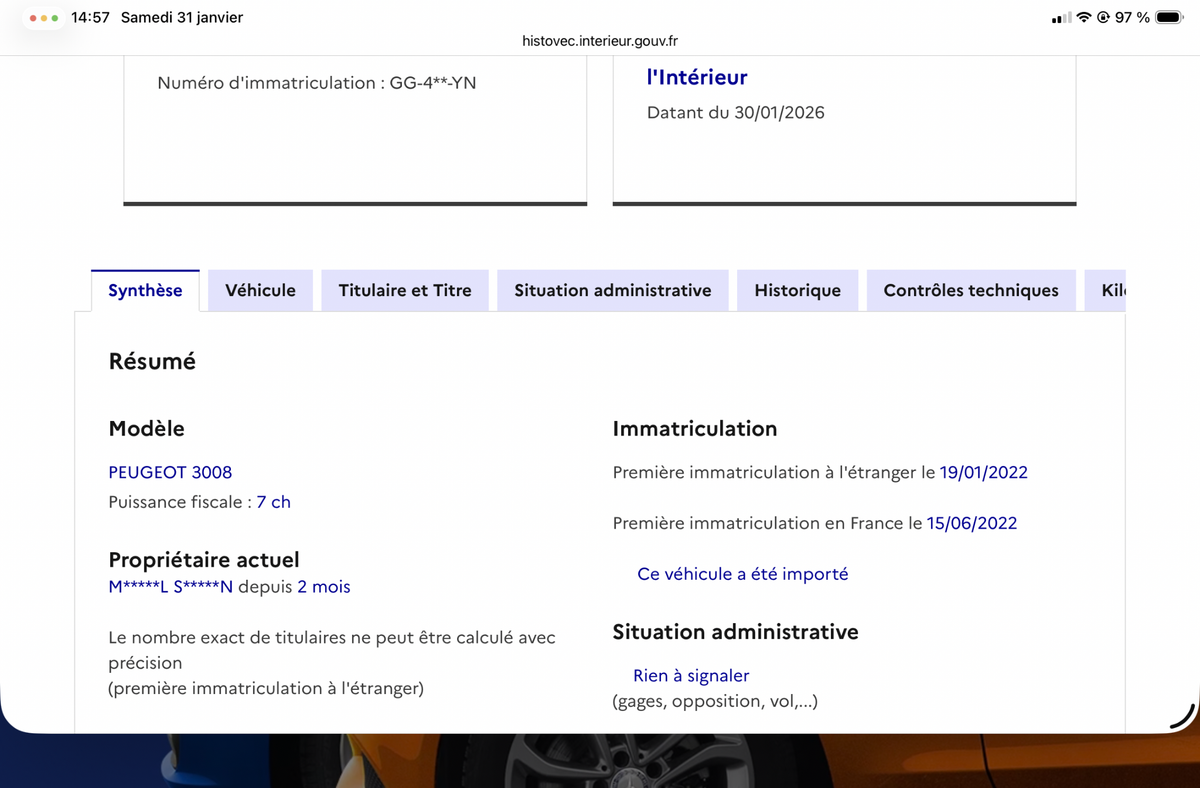The width and height of the screenshot is (1200, 788).
Task: Select the 2 mois ownership duration
Action: 324,587
